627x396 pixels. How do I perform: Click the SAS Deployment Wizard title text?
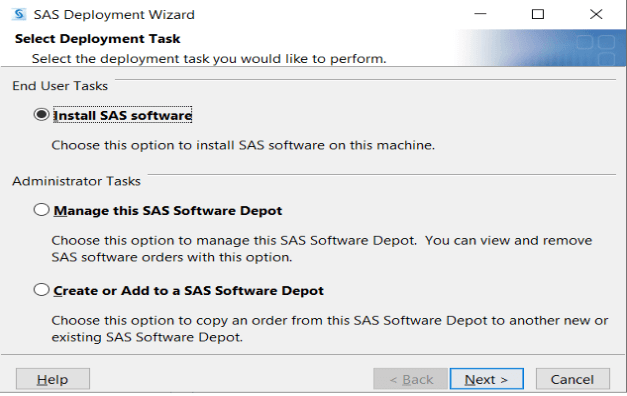pos(114,15)
